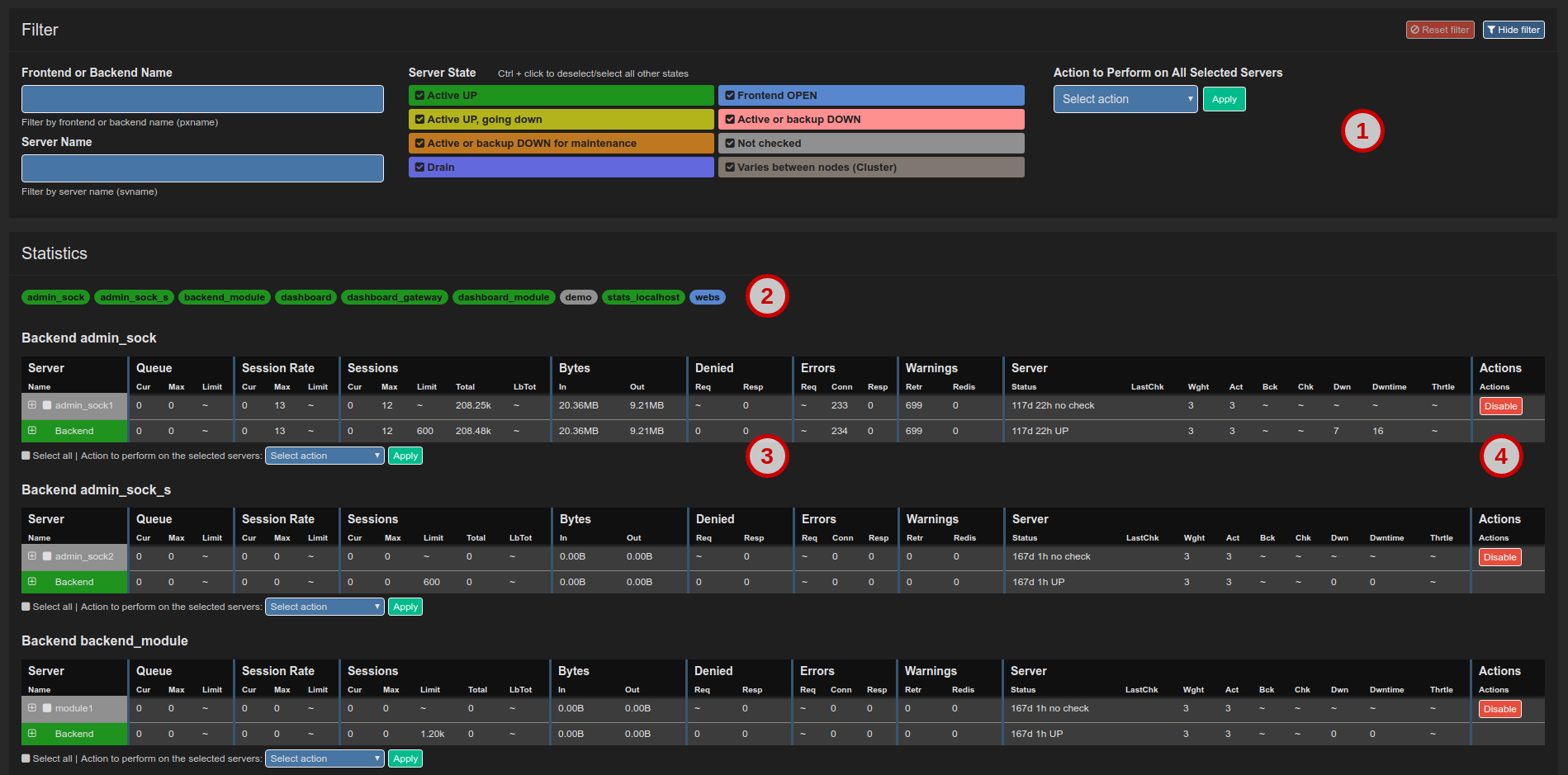The width and height of the screenshot is (1568, 775).
Task: Uncheck the Frontend OPEN state filter
Action: (730, 95)
